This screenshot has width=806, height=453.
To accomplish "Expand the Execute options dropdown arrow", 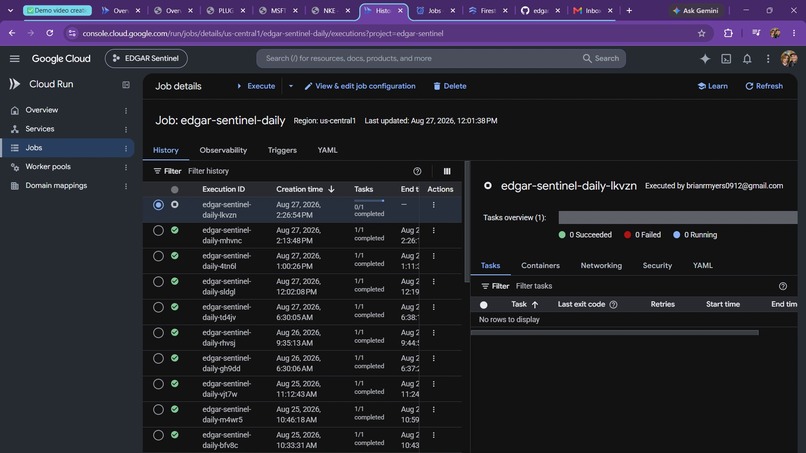I will (x=290, y=86).
